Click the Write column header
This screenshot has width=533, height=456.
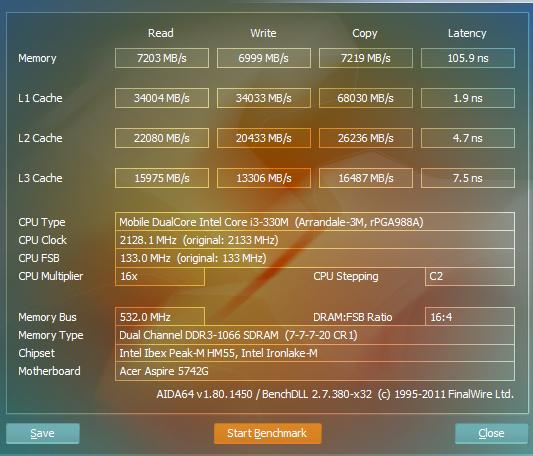coord(263,33)
